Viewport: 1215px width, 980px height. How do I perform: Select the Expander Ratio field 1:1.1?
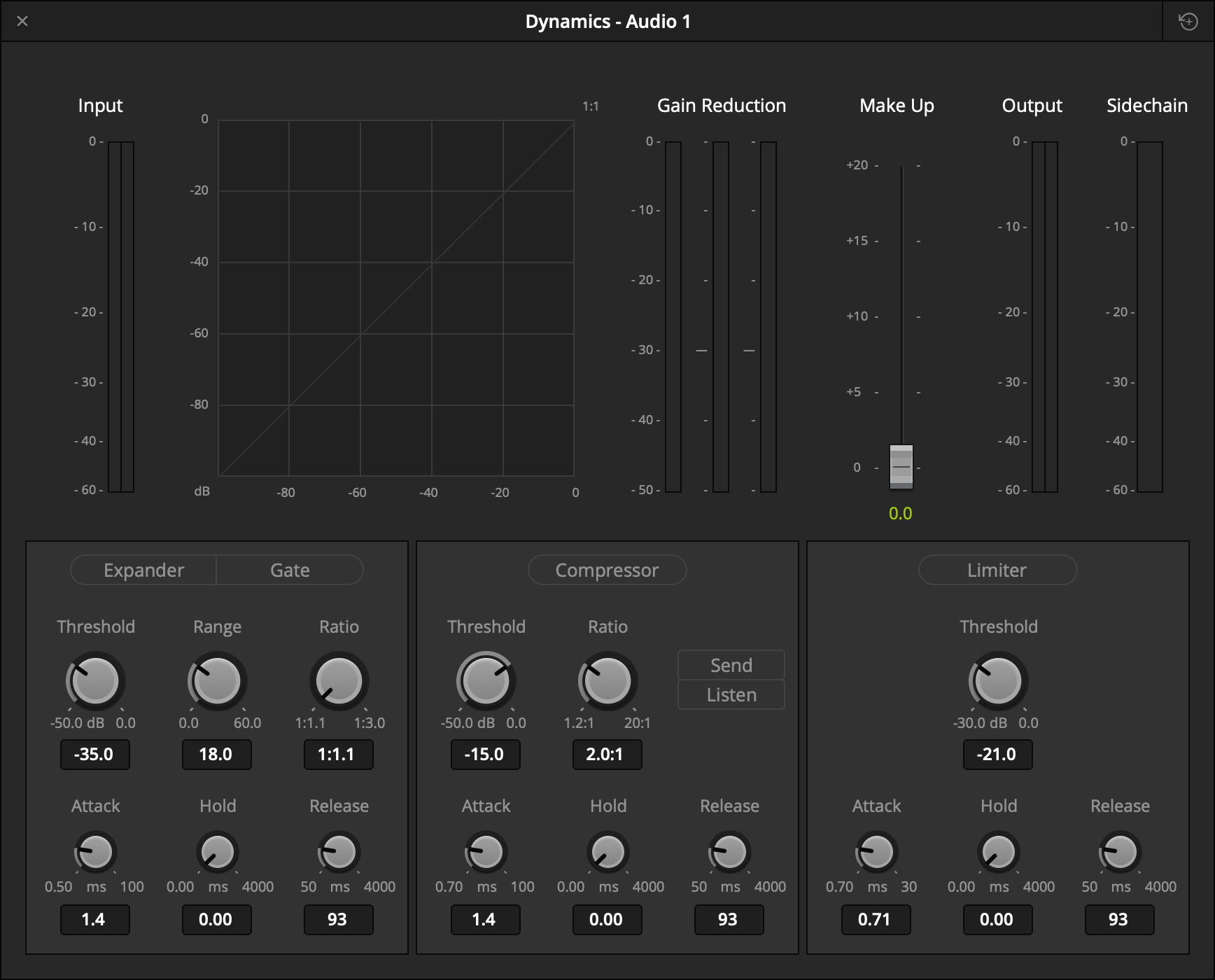(339, 755)
